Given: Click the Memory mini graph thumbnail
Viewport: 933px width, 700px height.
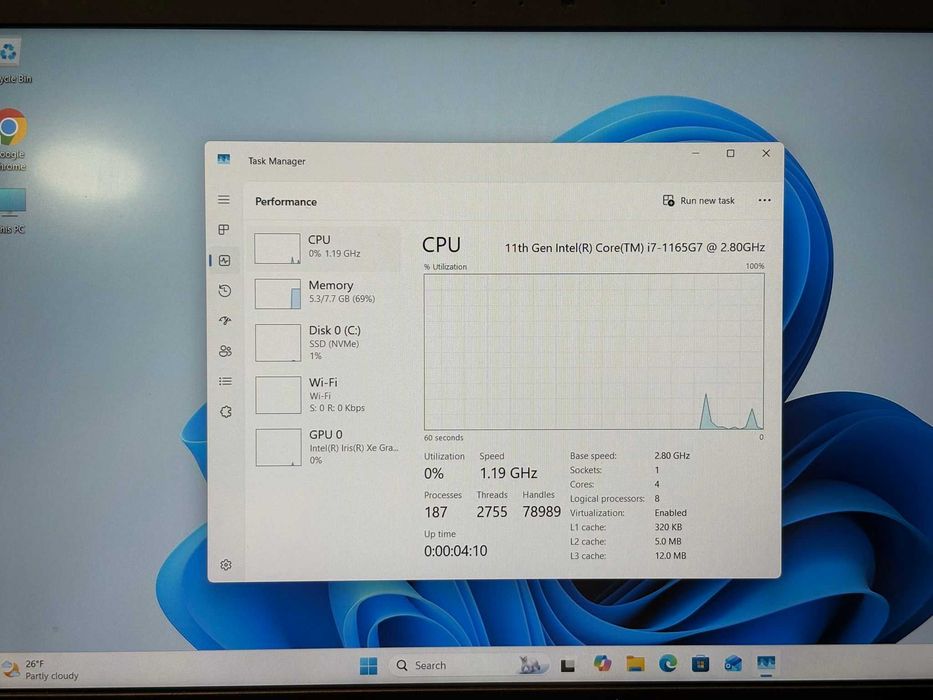Looking at the screenshot, I should [x=278, y=293].
